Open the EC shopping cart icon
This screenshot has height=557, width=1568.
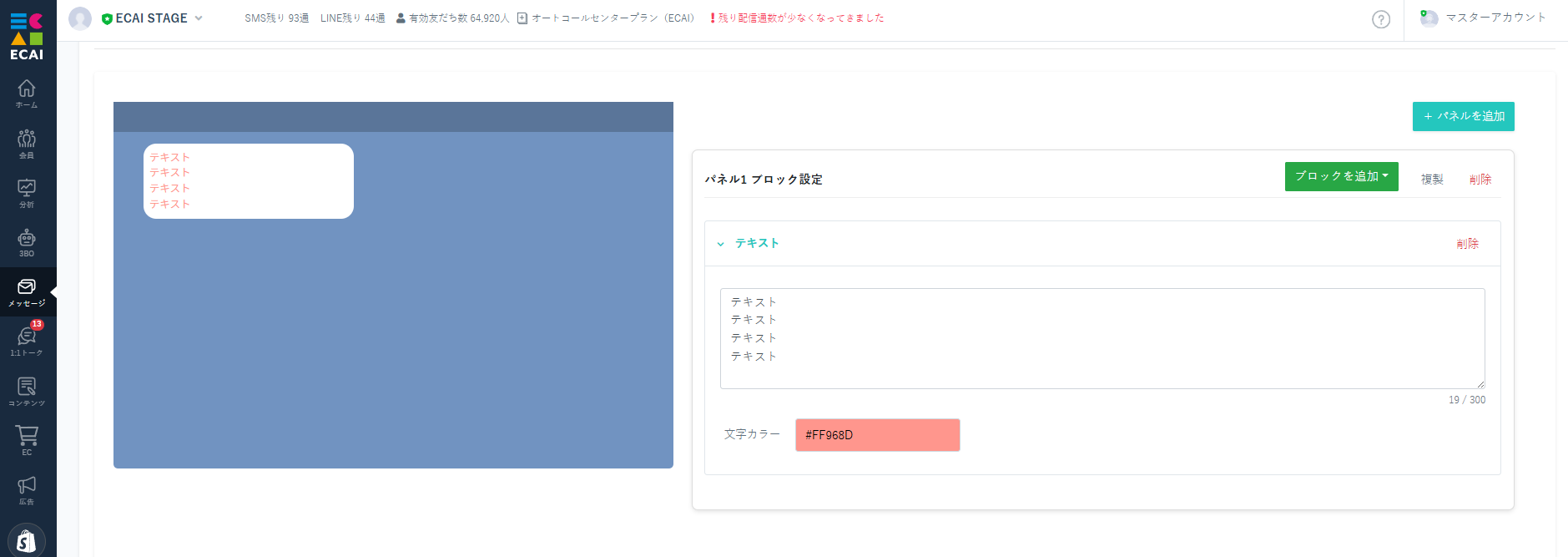tap(27, 440)
